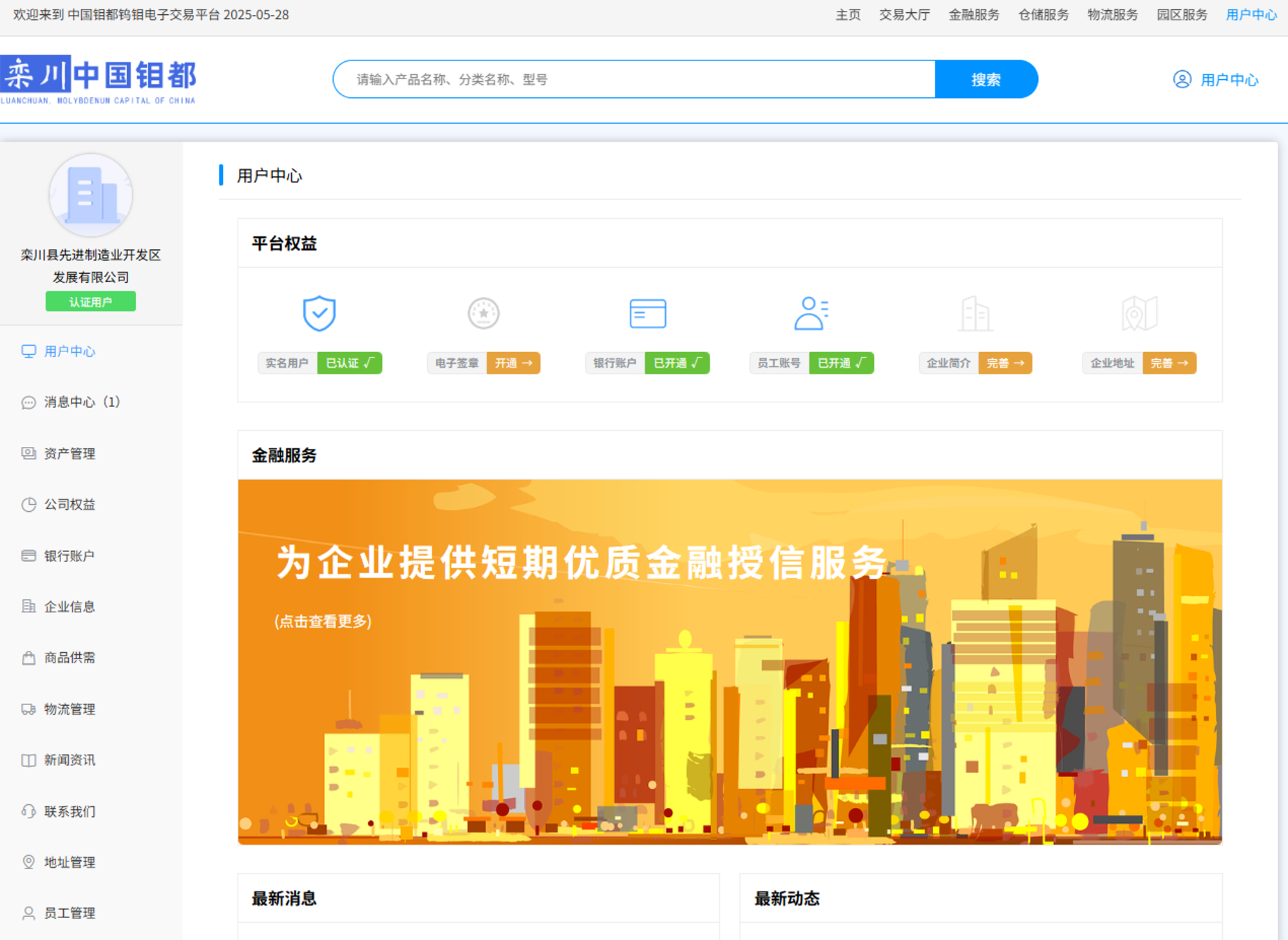This screenshot has width=1288, height=940.
Task: Click the company address map icon
Action: (1139, 314)
